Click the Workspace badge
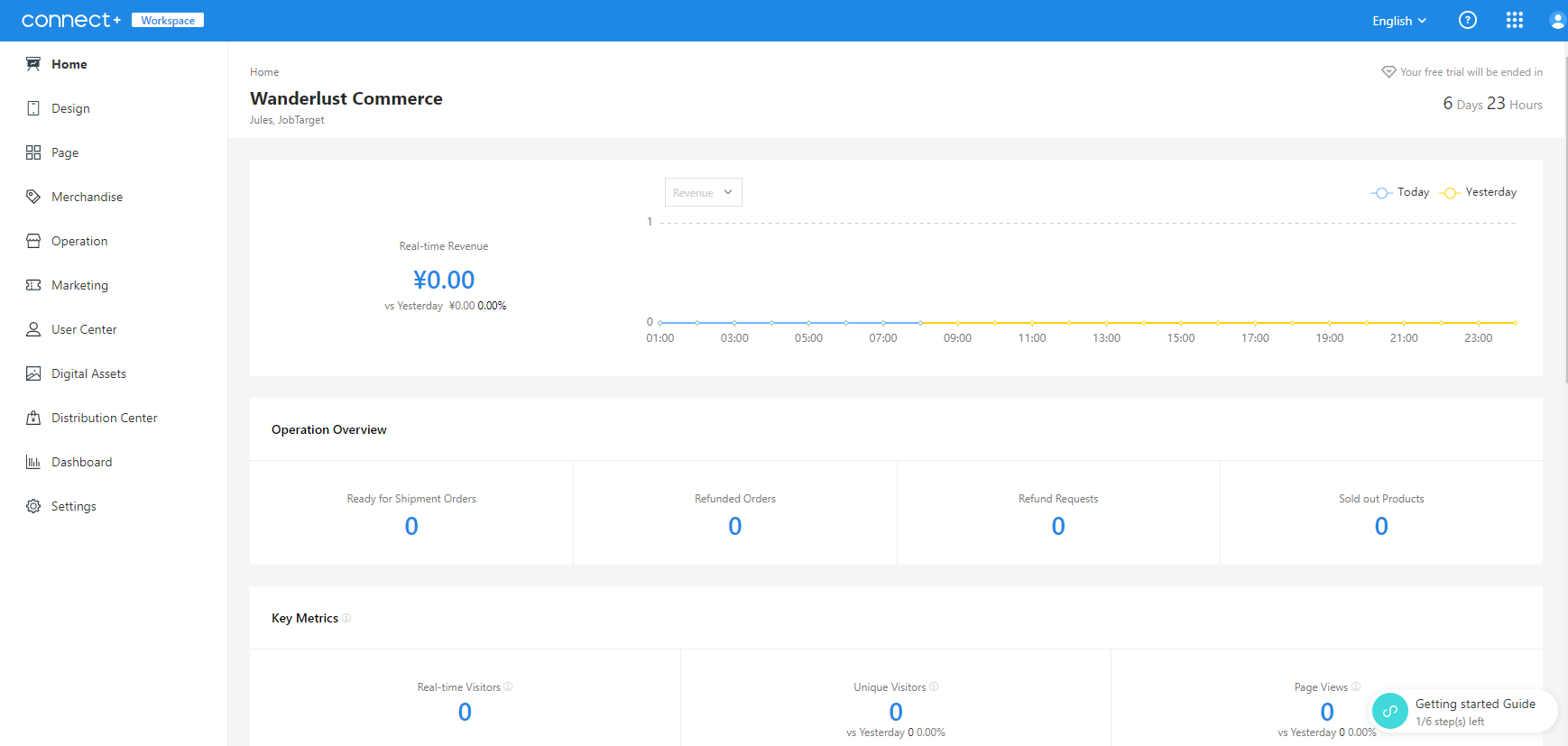 click(x=168, y=20)
